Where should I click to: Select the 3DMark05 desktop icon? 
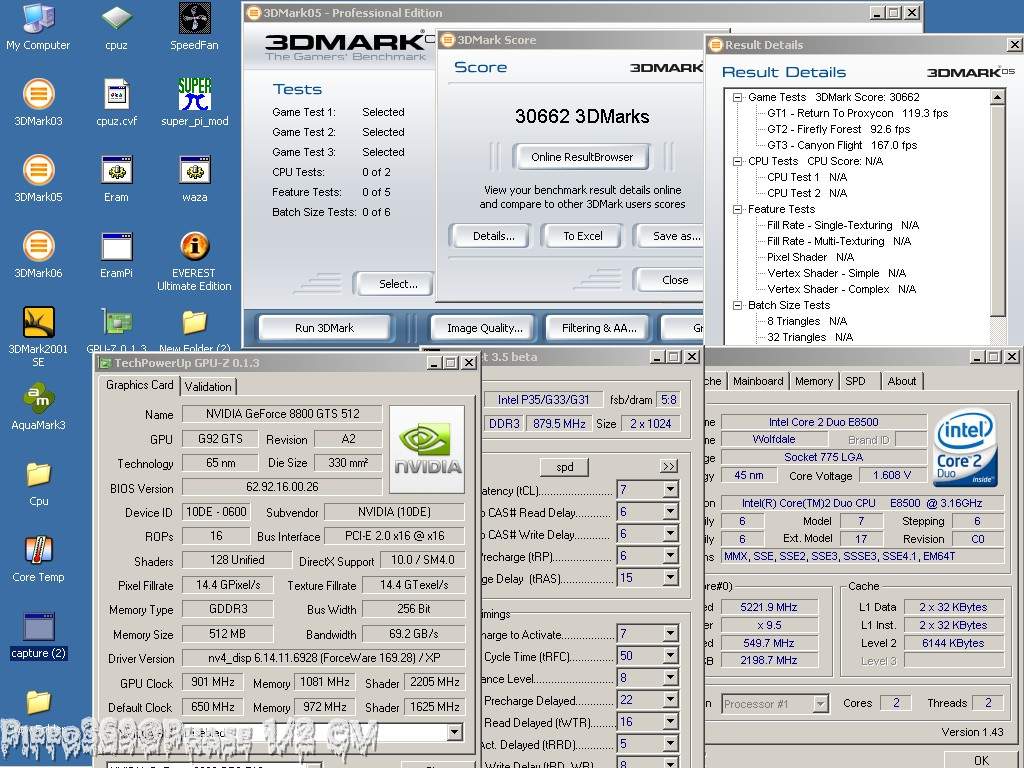(x=38, y=178)
